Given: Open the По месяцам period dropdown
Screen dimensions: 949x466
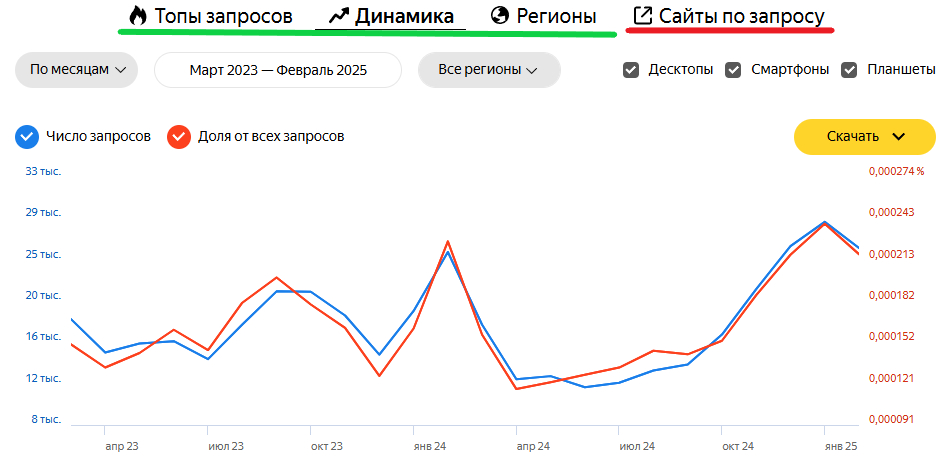Looking at the screenshot, I should click(77, 70).
